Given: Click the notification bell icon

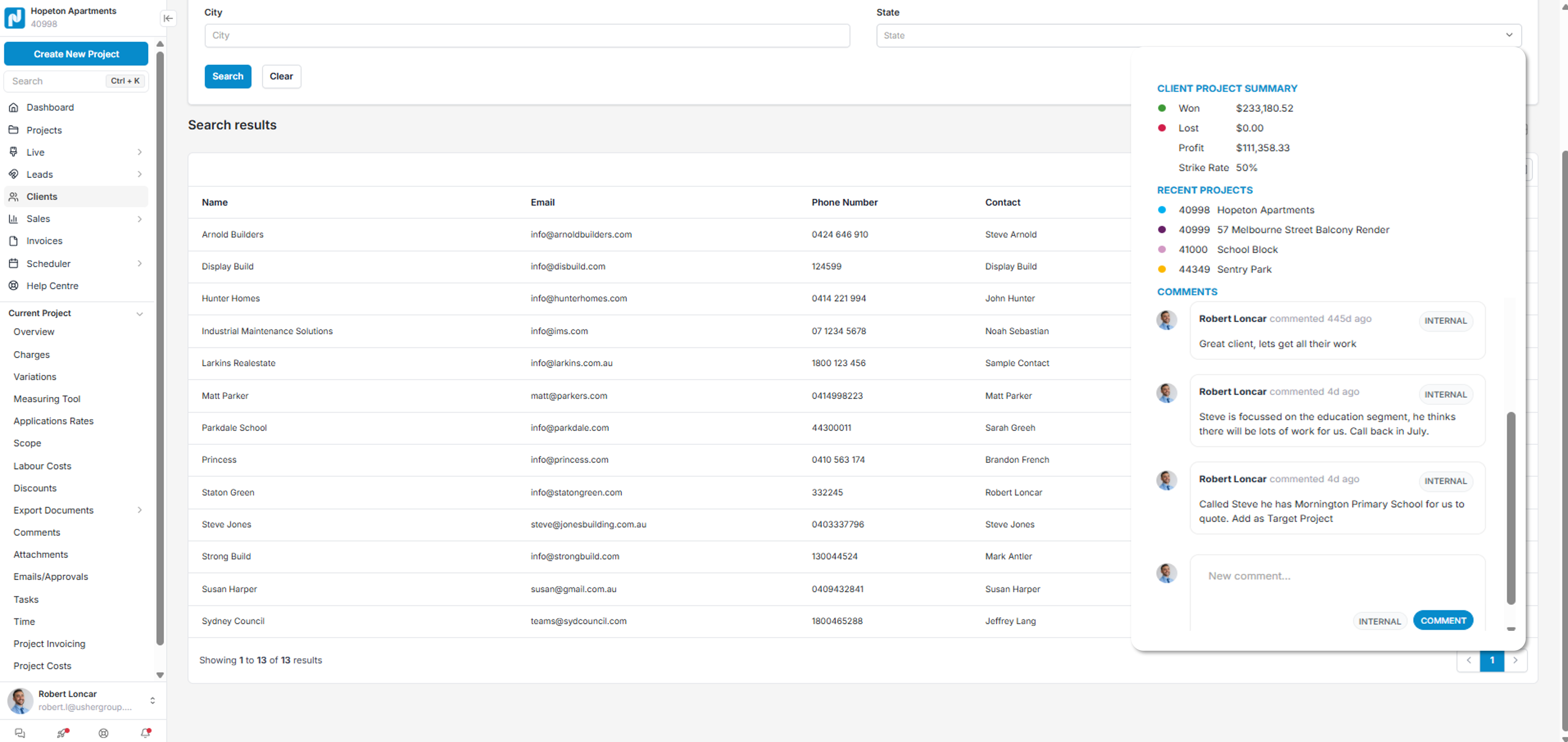Looking at the screenshot, I should (x=145, y=733).
